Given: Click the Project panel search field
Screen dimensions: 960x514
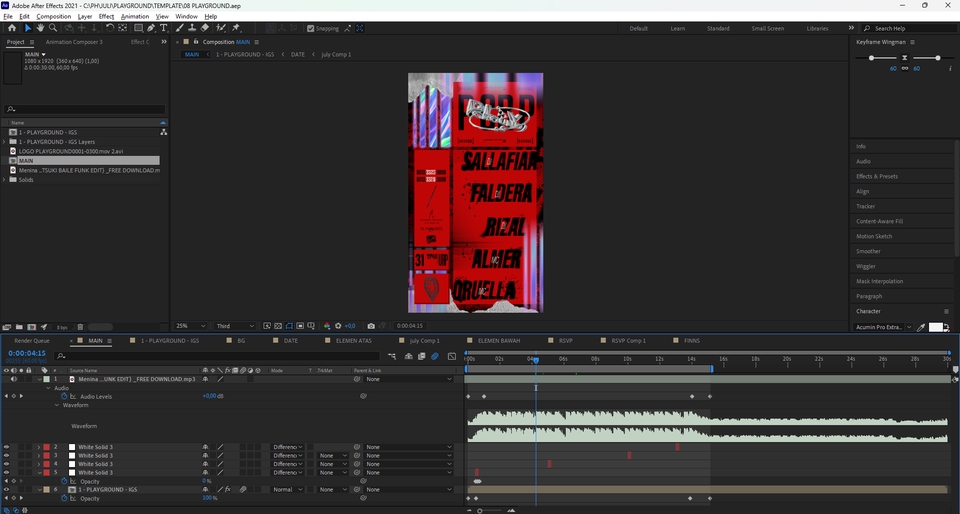Looking at the screenshot, I should pyautogui.click(x=85, y=110).
